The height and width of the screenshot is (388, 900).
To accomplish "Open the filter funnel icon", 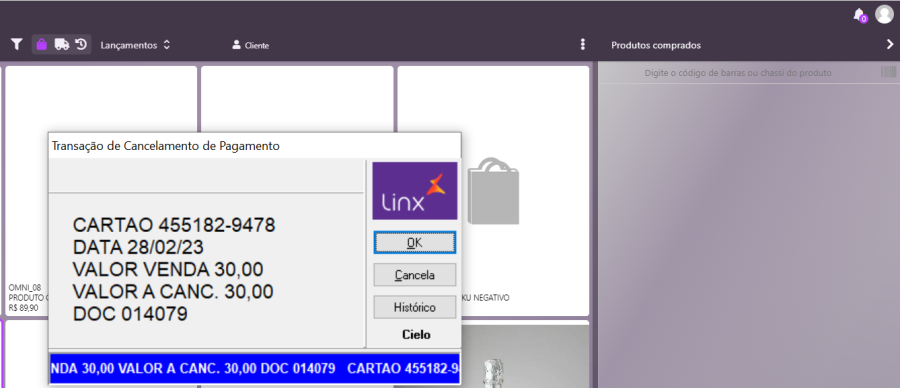I will point(17,44).
